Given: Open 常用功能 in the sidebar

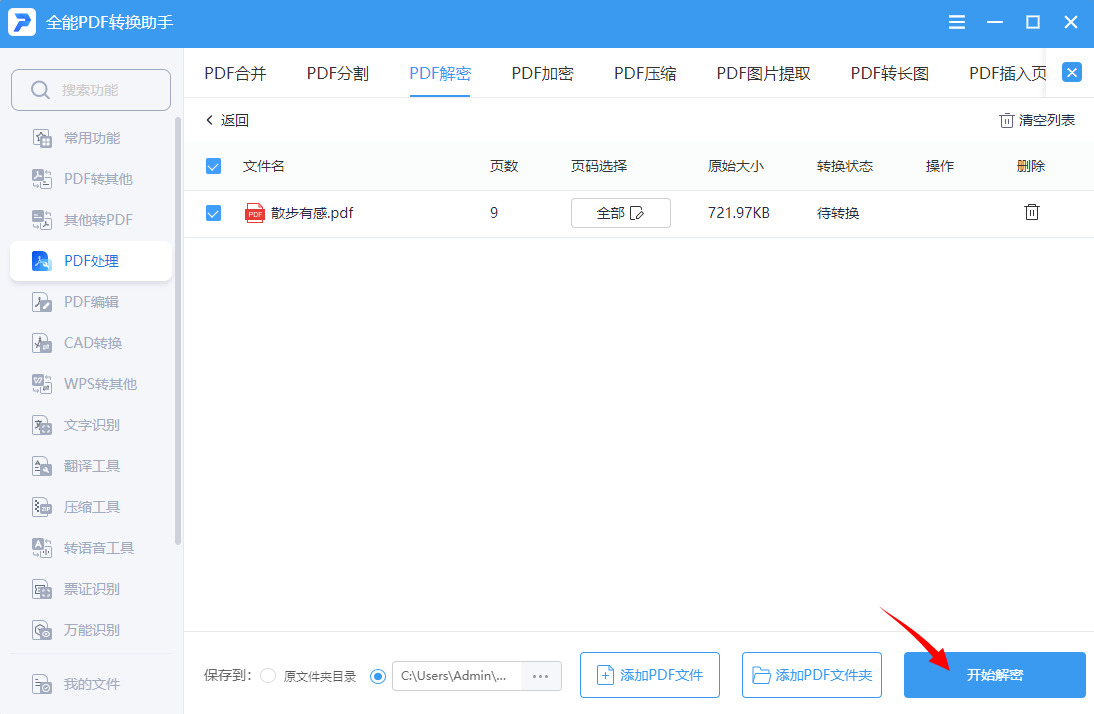Looking at the screenshot, I should click(x=91, y=138).
